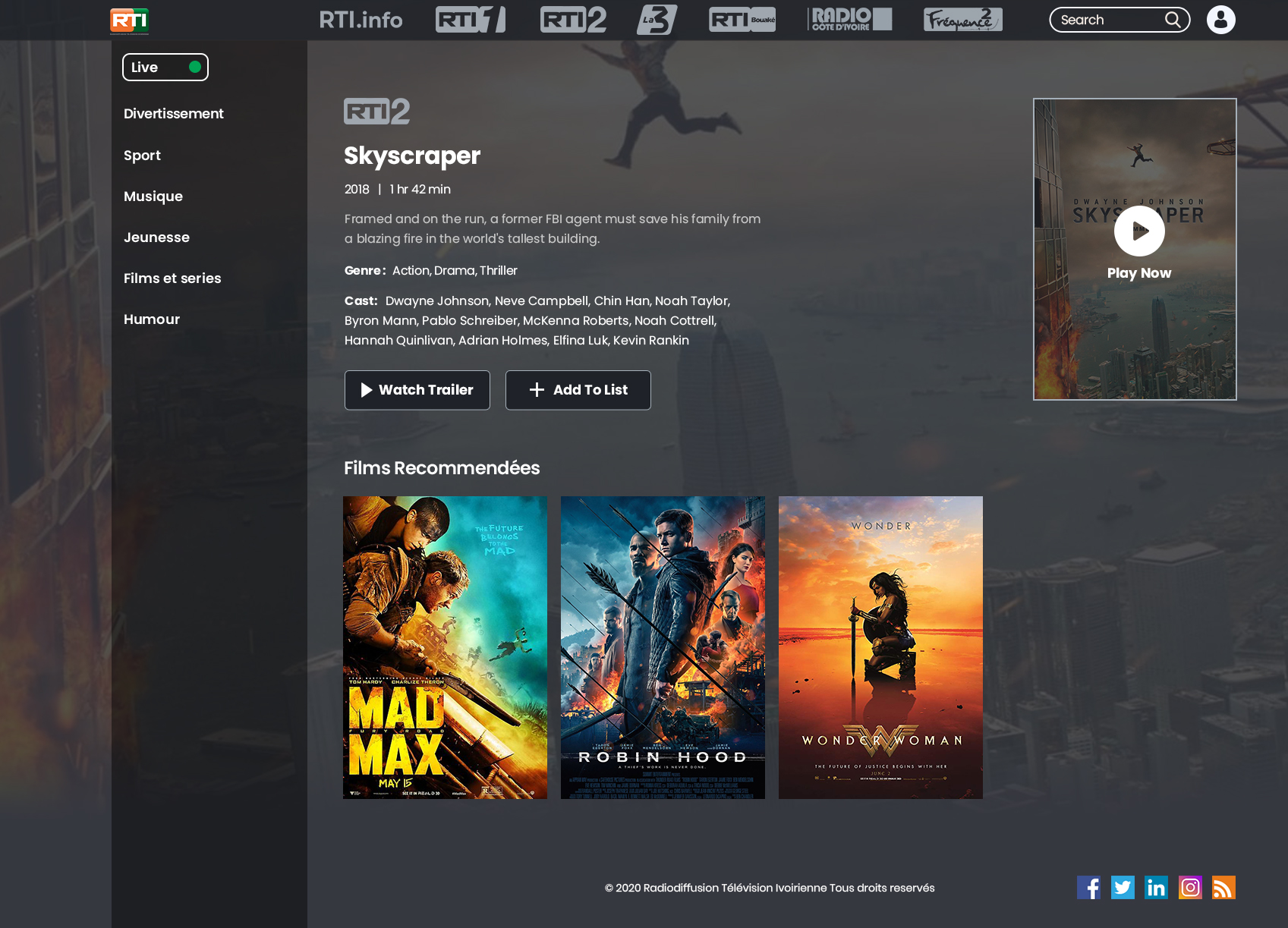
Task: Open the Mad Max poster
Action: (x=445, y=646)
